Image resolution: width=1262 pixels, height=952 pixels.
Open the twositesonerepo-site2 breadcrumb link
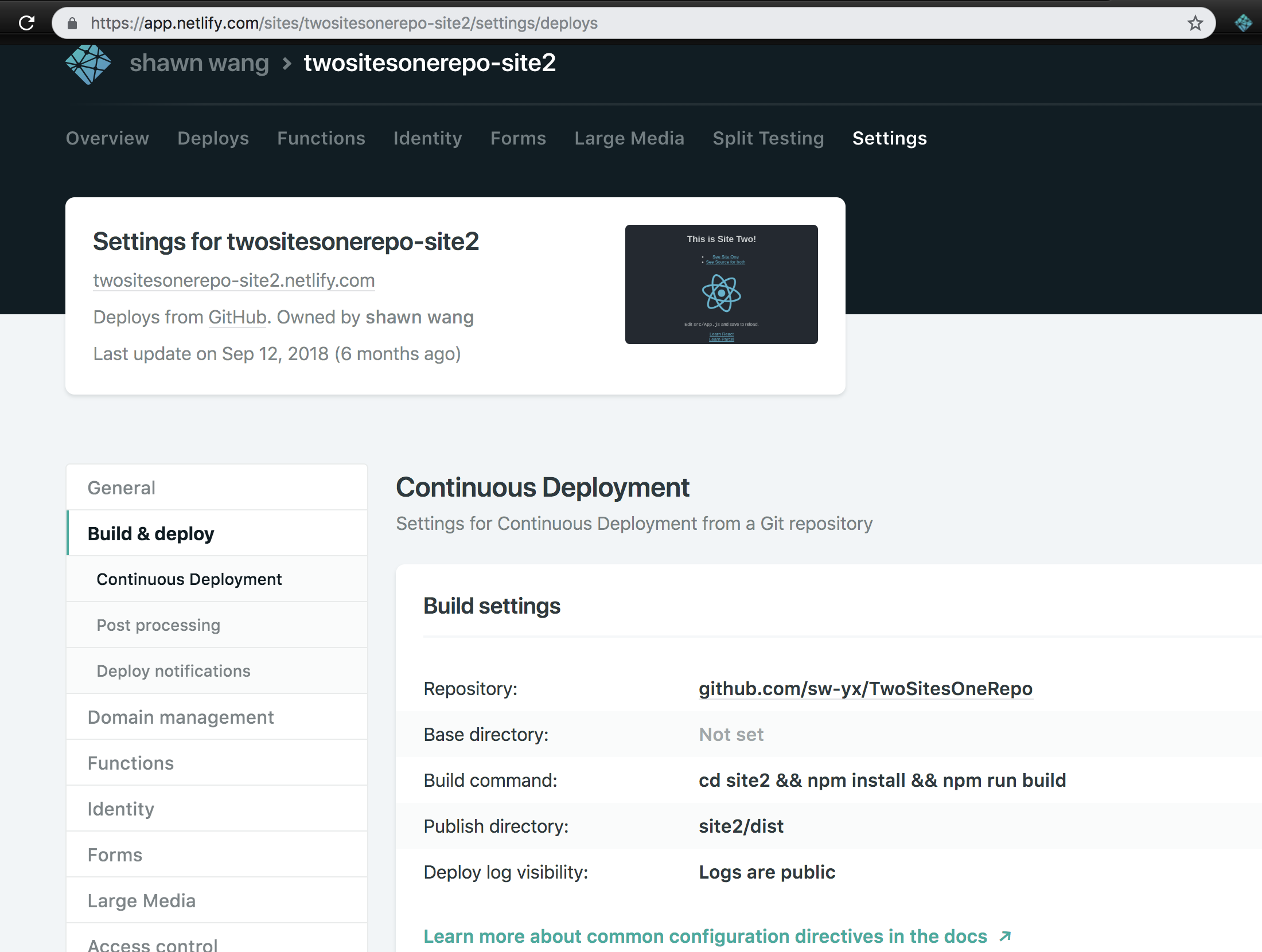430,63
